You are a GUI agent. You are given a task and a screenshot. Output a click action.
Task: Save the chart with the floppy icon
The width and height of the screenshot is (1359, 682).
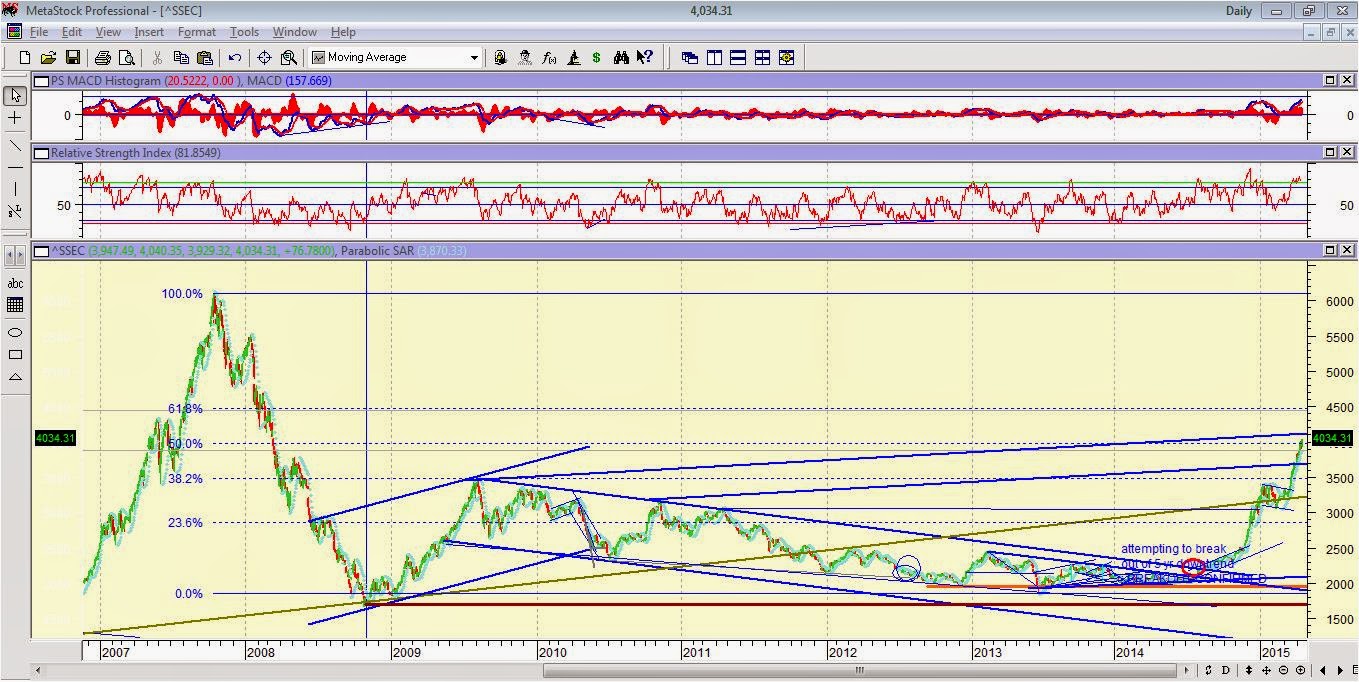72,58
